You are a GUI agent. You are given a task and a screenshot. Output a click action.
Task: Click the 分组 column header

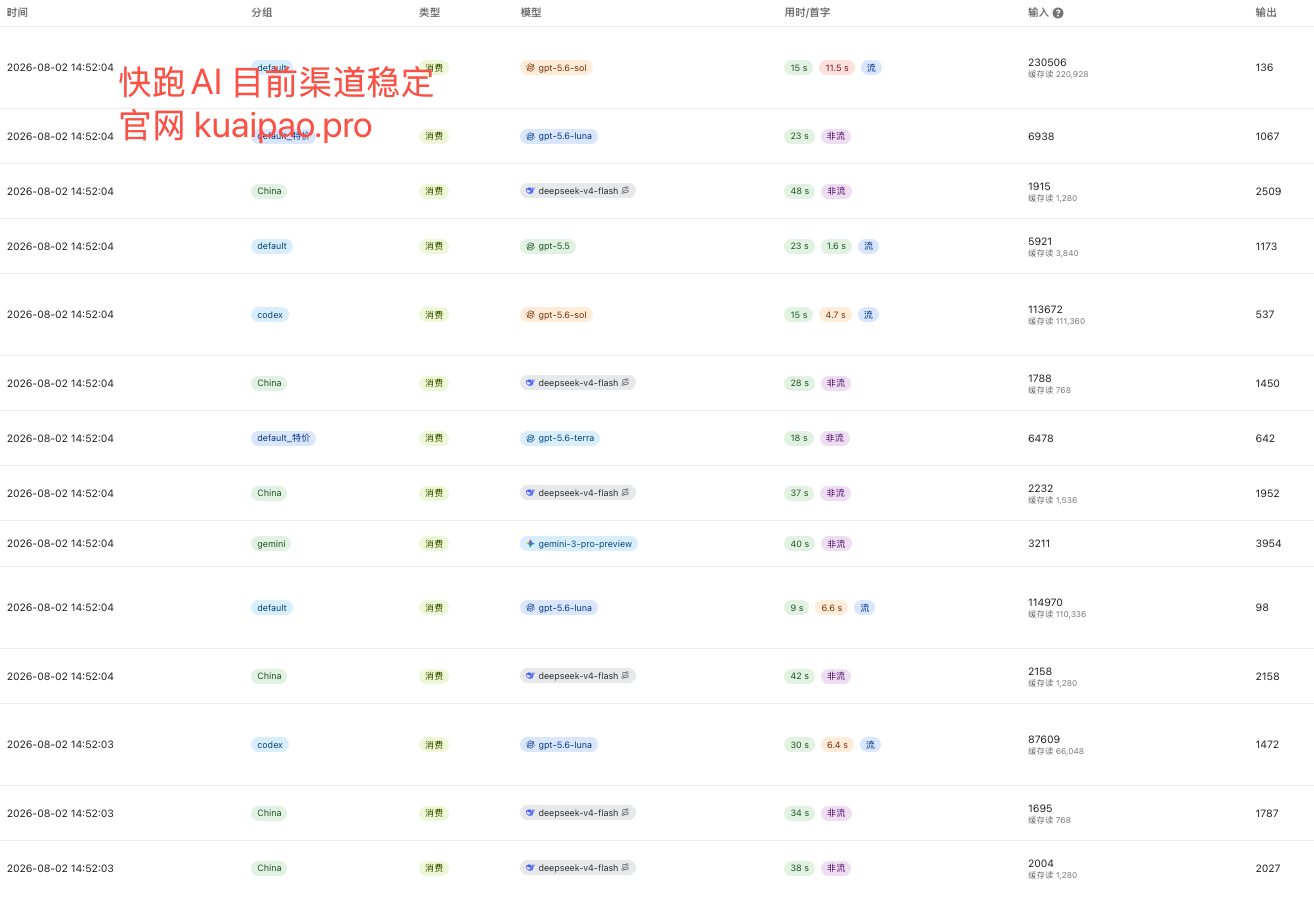tap(262, 13)
